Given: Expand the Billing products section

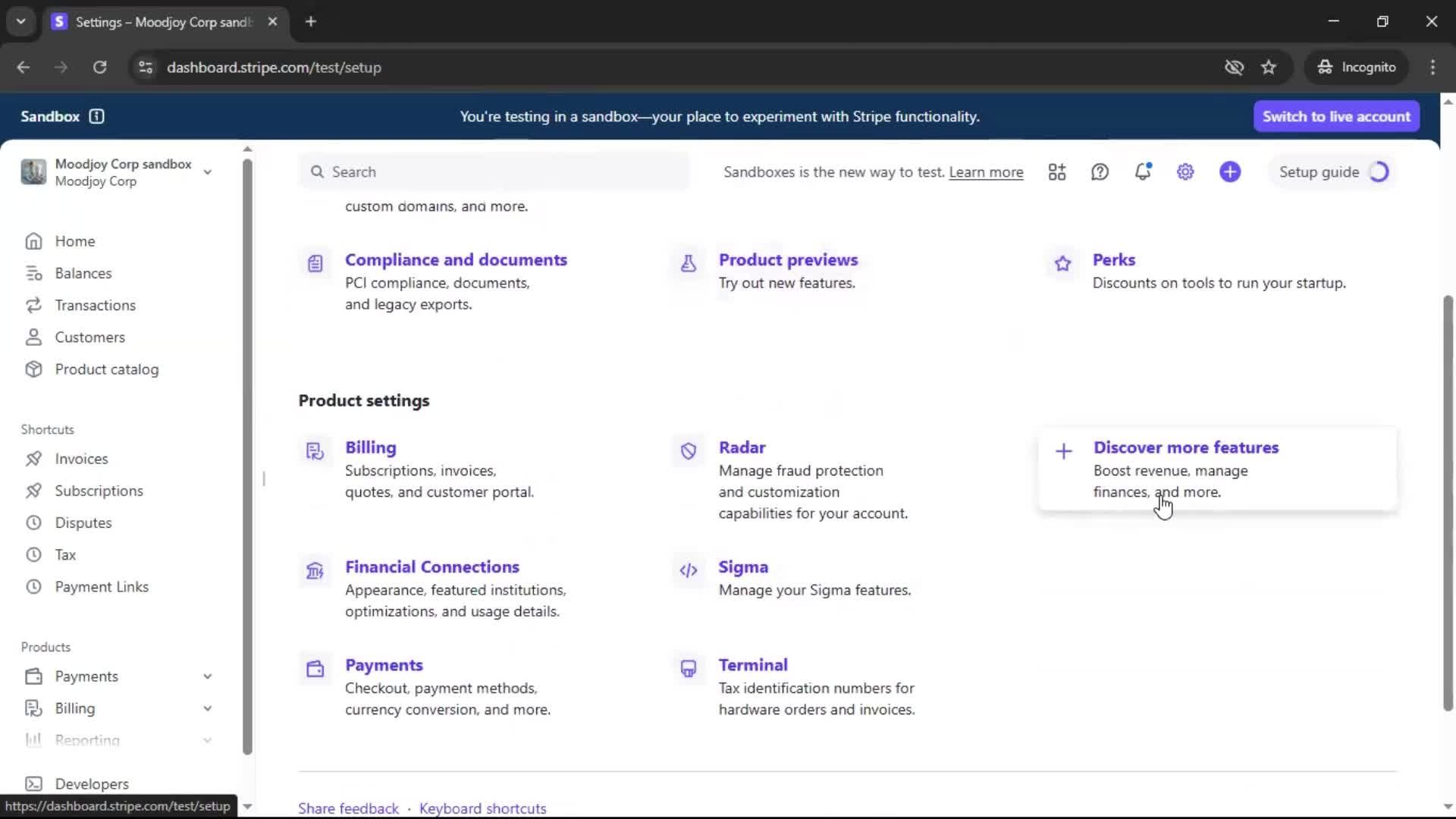Looking at the screenshot, I should 207,708.
